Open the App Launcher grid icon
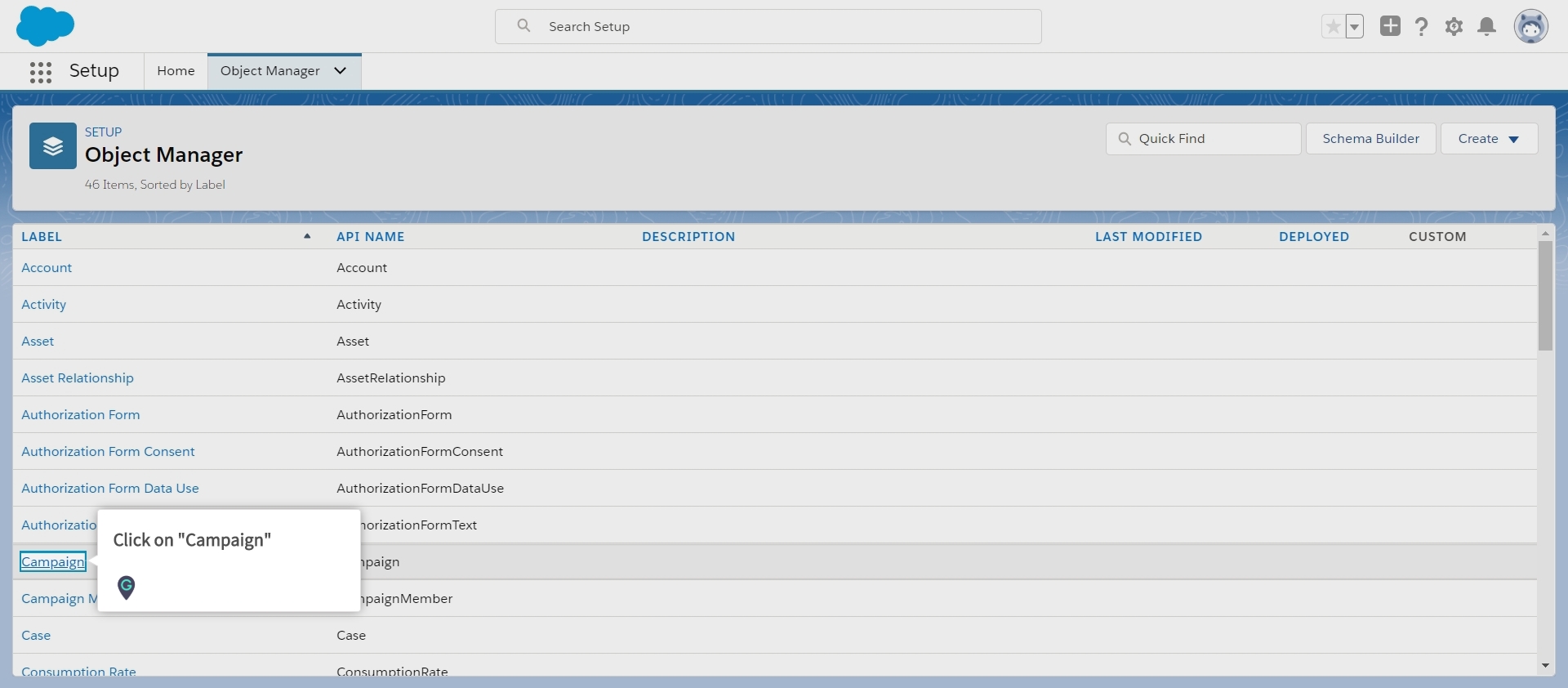 click(41, 72)
